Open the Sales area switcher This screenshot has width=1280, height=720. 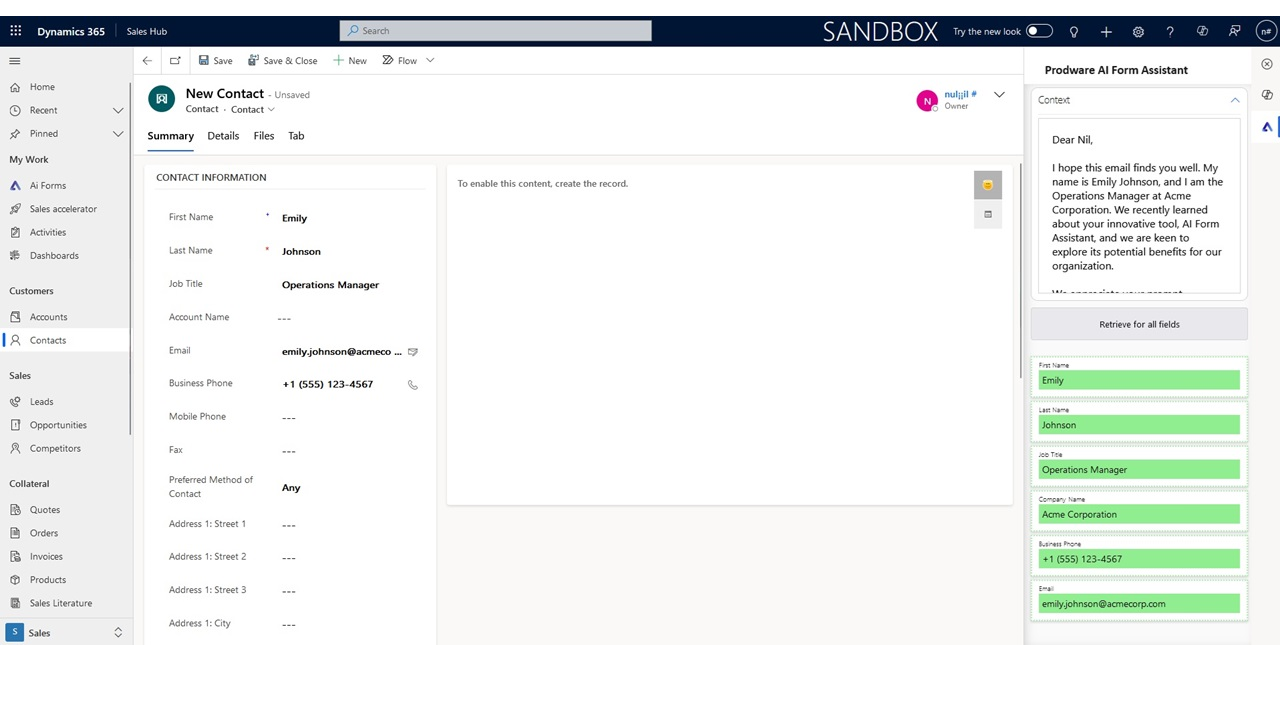(66, 633)
